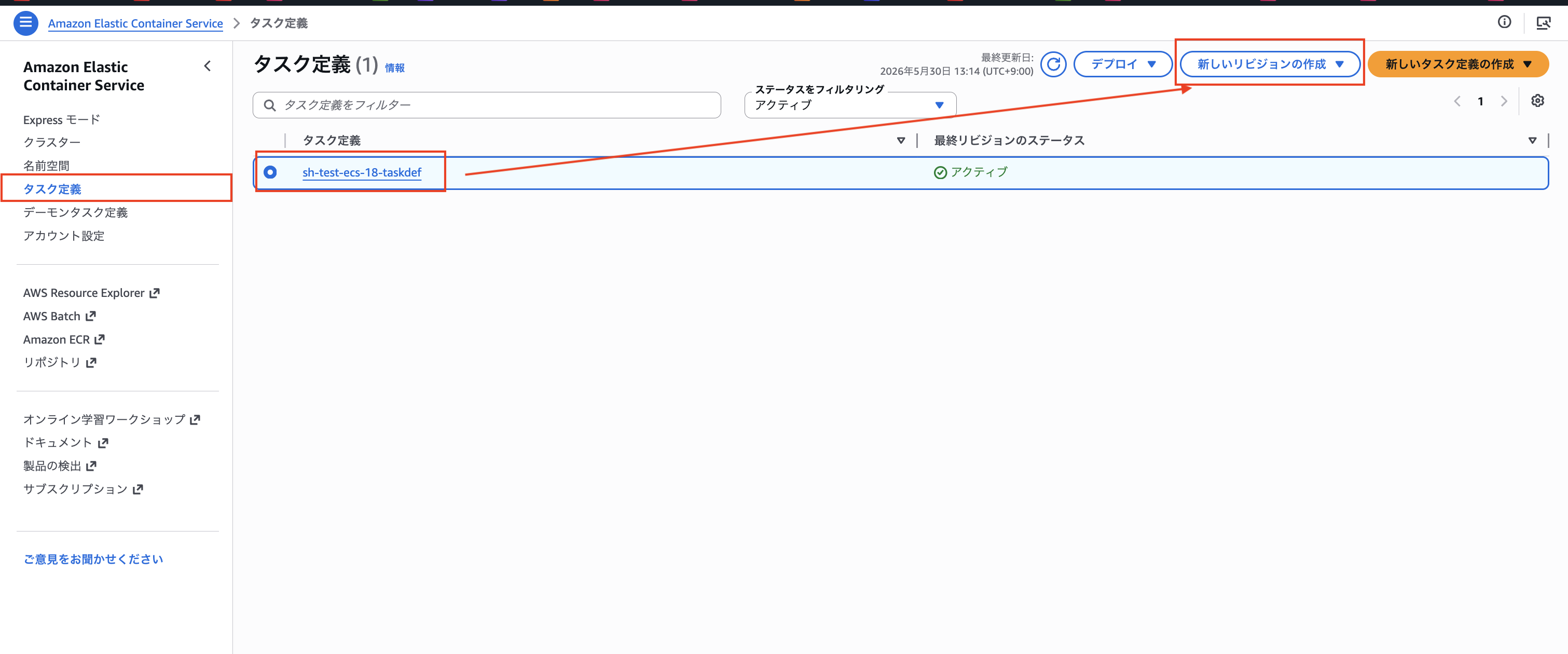Open サブスクリプション link in sidebar
Image resolution: width=1568 pixels, height=654 pixels.
tap(75, 489)
